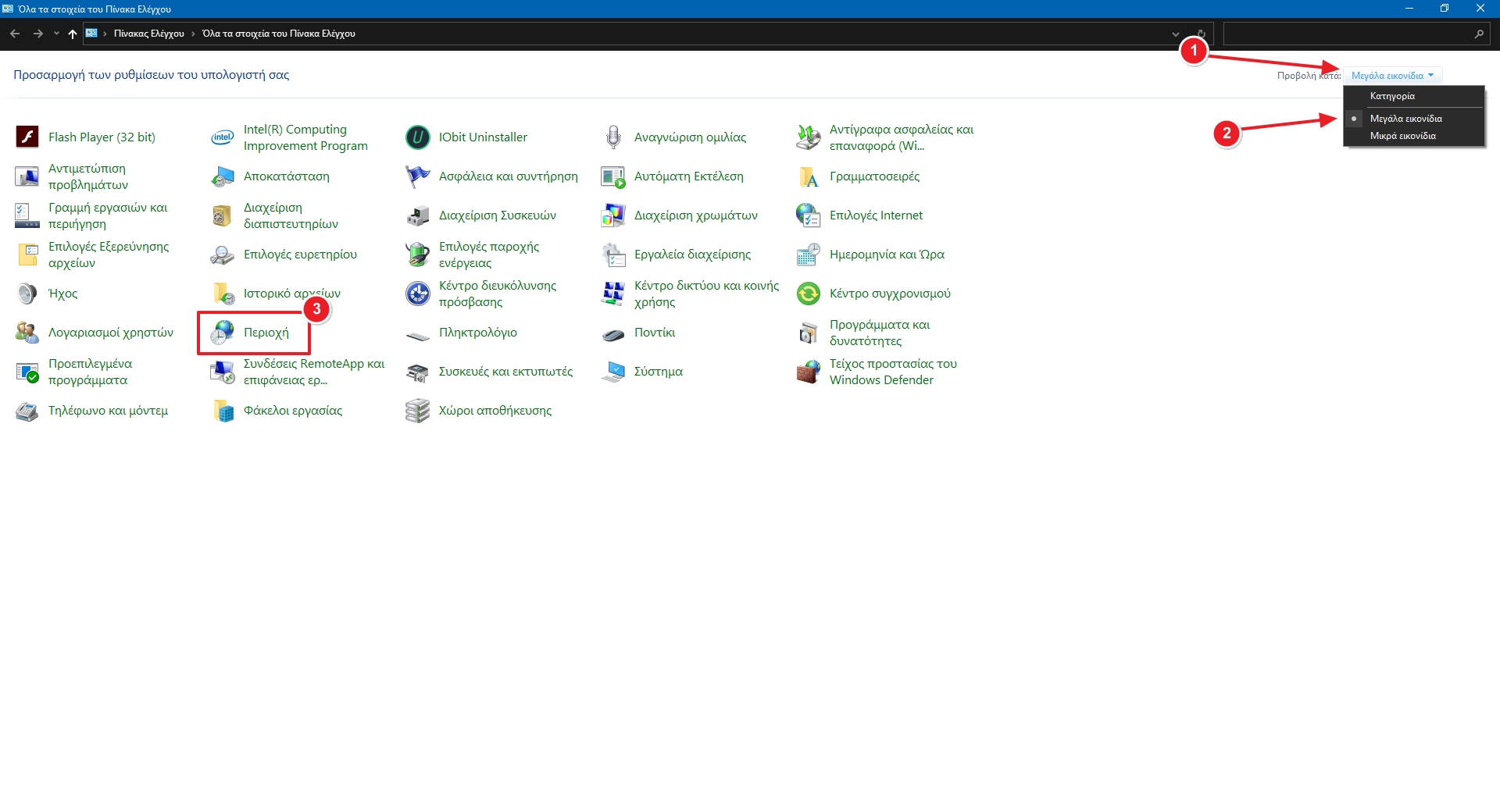Click the Control Panel search field
Viewport: 1500px width, 812px height.
coord(1348,34)
